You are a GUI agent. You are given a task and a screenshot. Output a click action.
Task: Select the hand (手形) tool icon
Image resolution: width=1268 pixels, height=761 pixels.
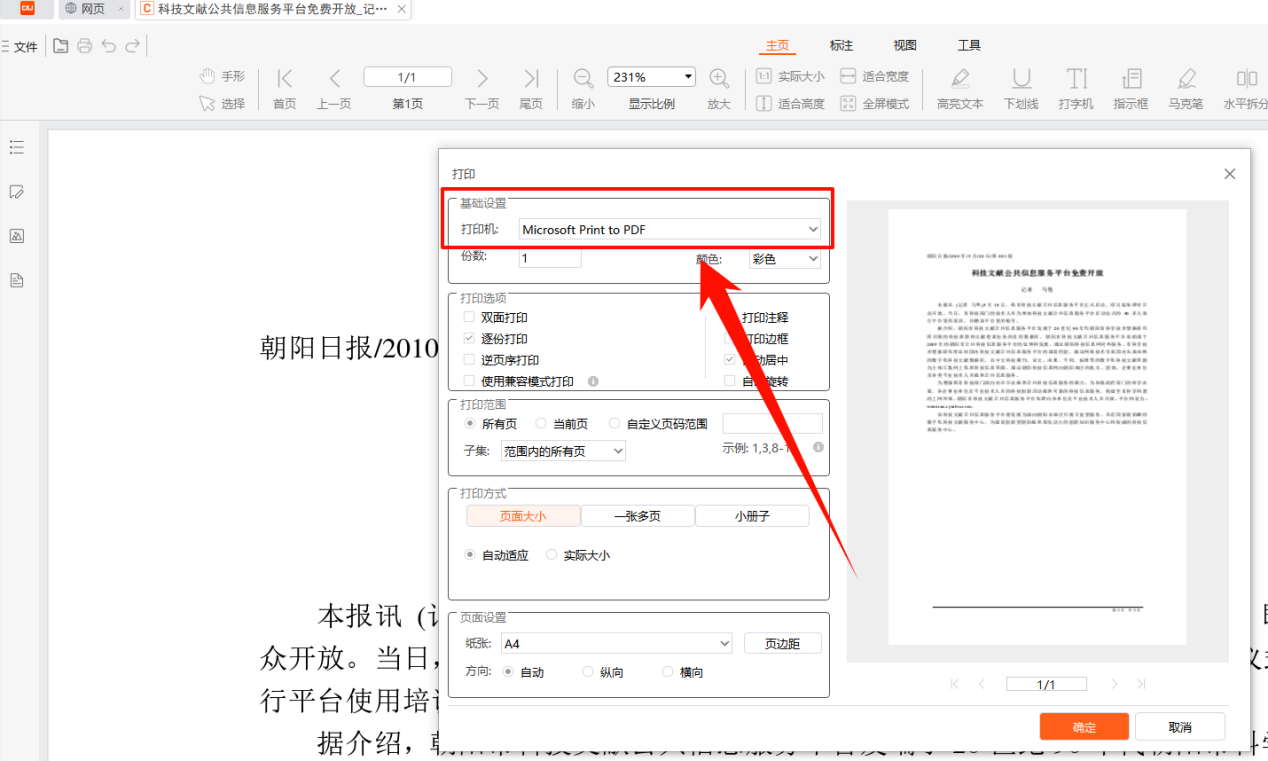pos(208,76)
